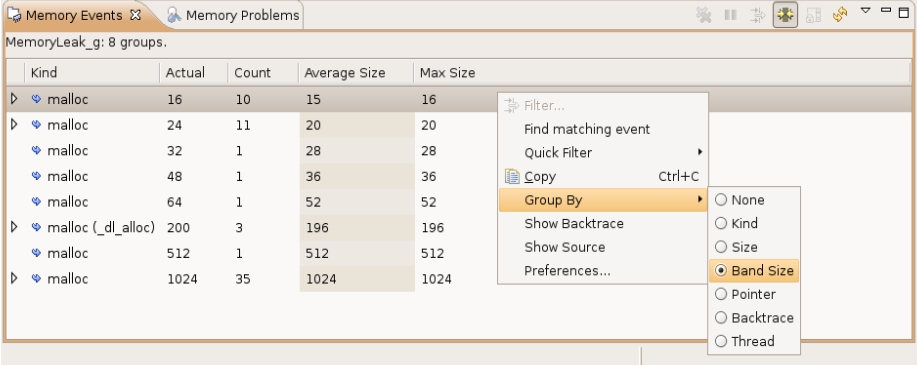Screen dimensions: 918x365
Task: Click the greyed-out Filter... menu item
Action: click(x=603, y=105)
